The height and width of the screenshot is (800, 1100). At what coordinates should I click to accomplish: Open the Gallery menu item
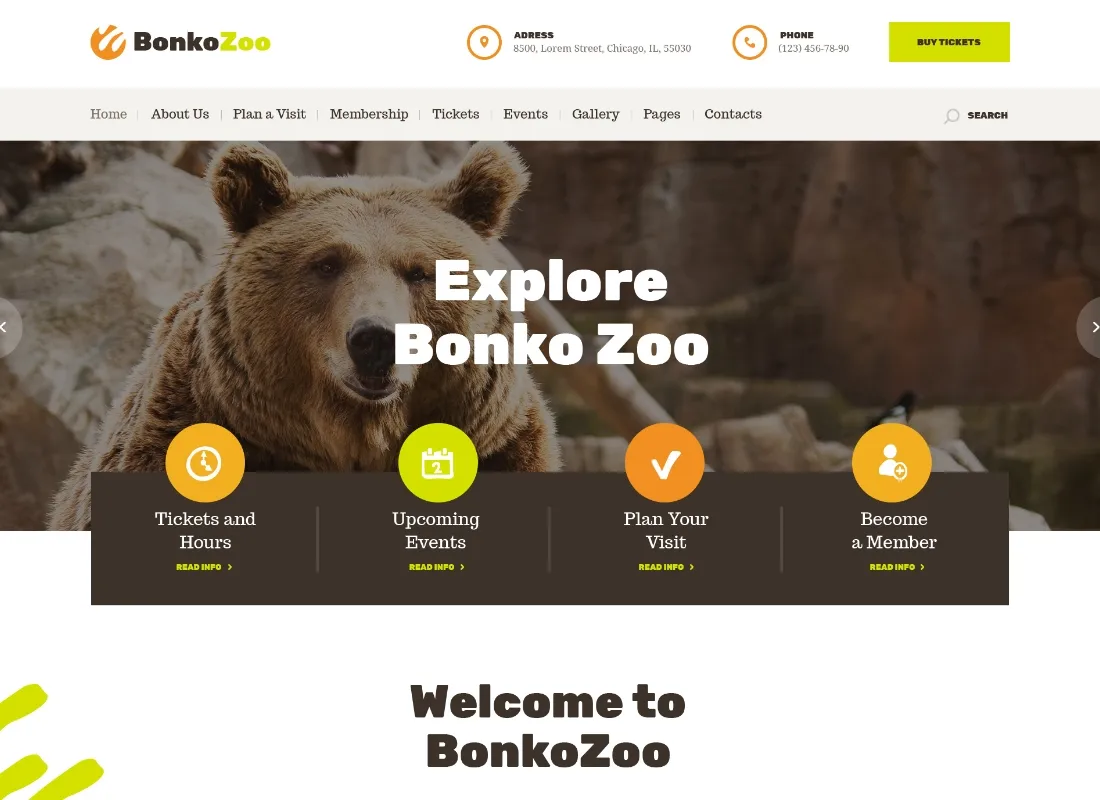596,114
